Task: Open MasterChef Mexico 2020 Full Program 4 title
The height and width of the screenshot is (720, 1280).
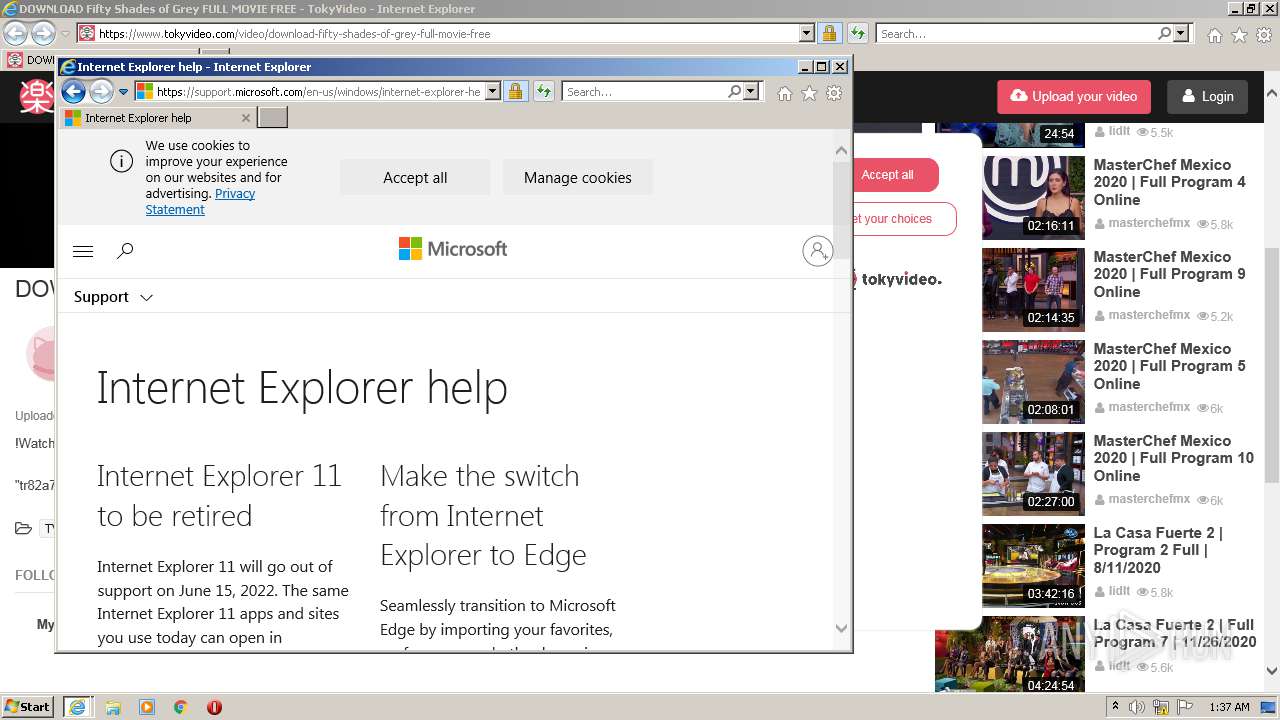Action: pos(1169,182)
